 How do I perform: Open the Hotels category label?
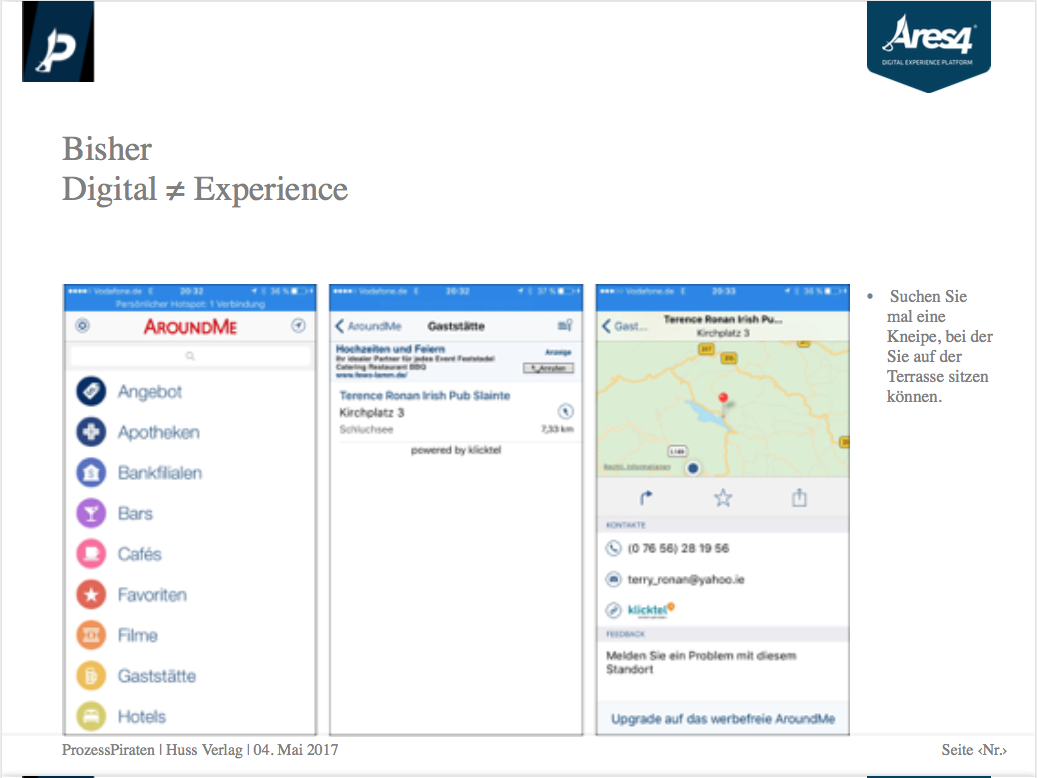pos(142,716)
